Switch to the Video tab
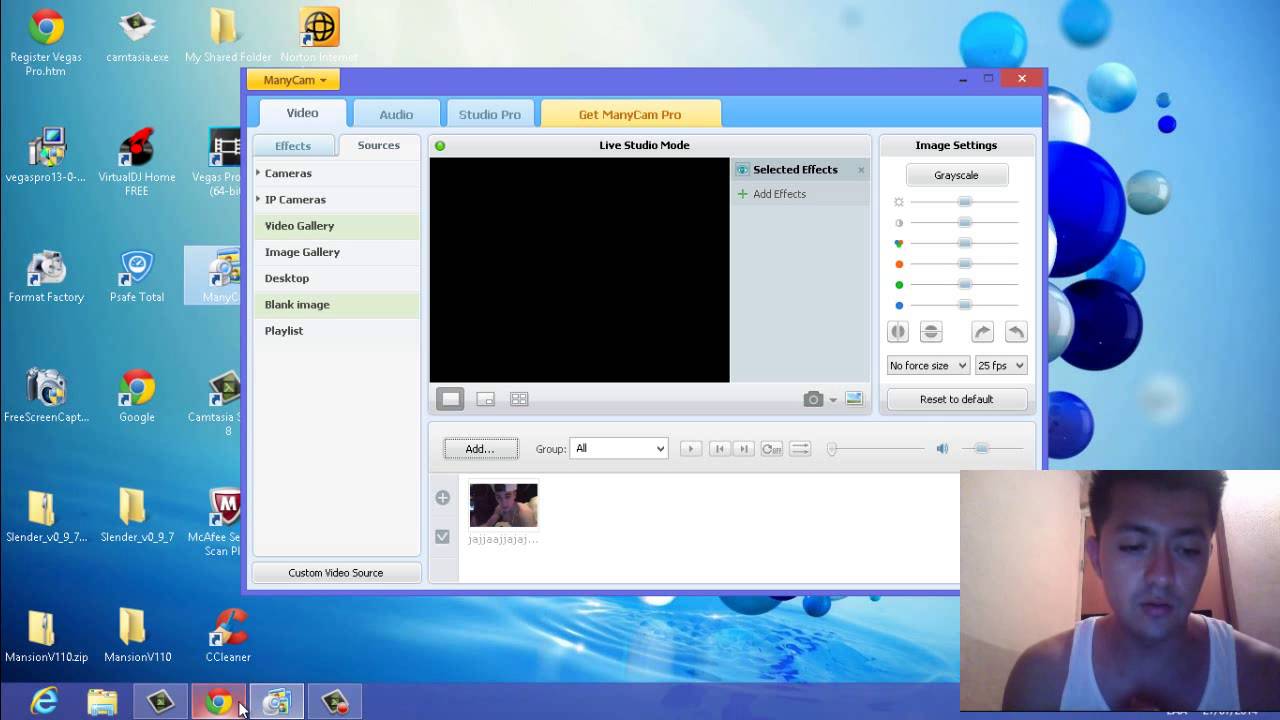Image resolution: width=1280 pixels, height=720 pixels. [303, 113]
